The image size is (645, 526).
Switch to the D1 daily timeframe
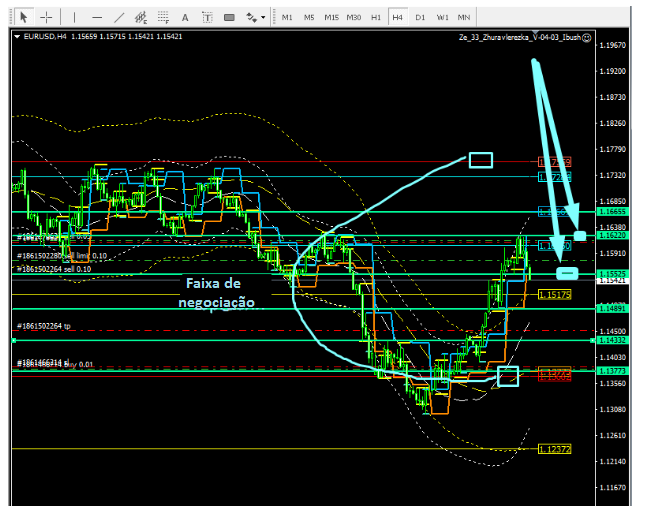tap(420, 17)
